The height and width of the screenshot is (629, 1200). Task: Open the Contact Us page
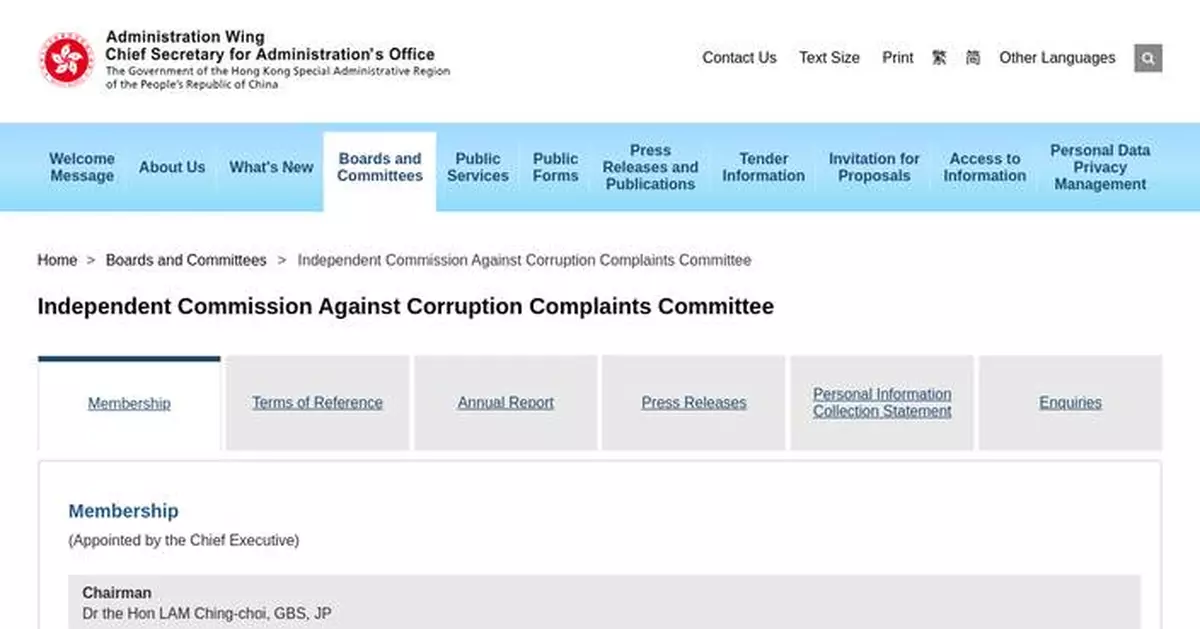739,58
